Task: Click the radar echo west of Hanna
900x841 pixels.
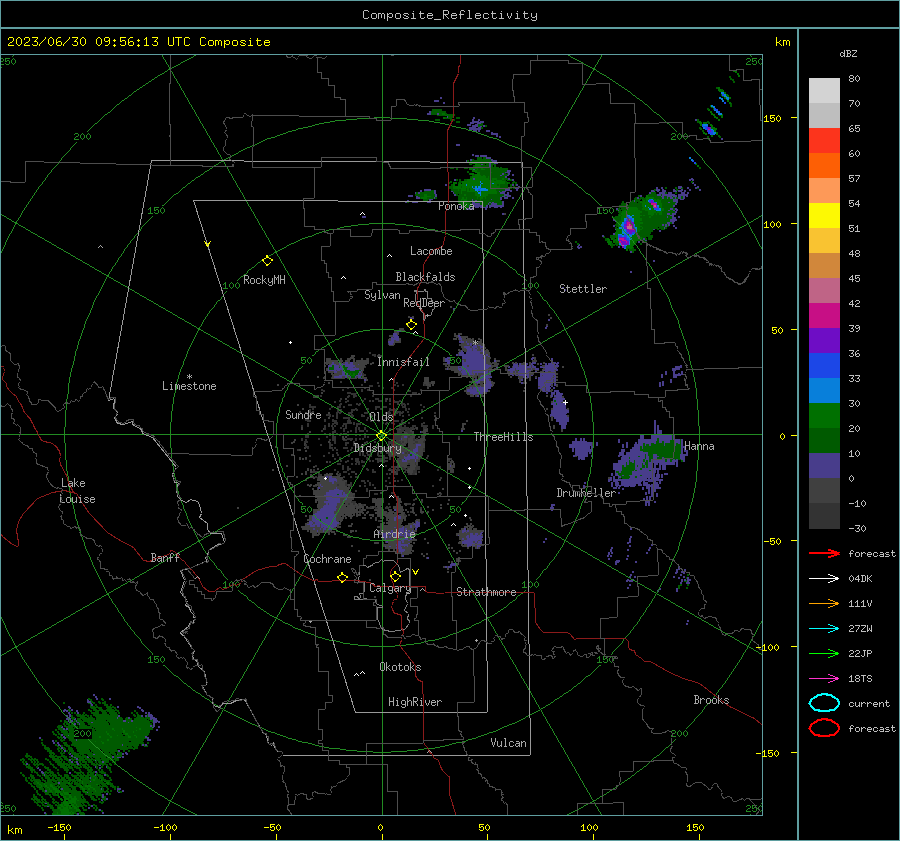Action: click(649, 461)
